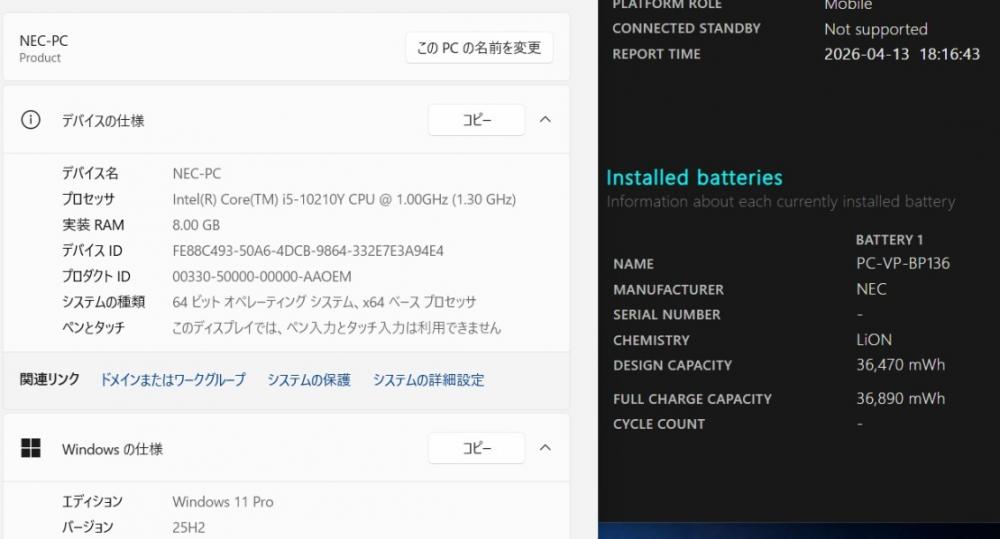Image resolution: width=1000 pixels, height=539 pixels.
Task: Click the battery information subtitle text
Action: click(x=781, y=202)
